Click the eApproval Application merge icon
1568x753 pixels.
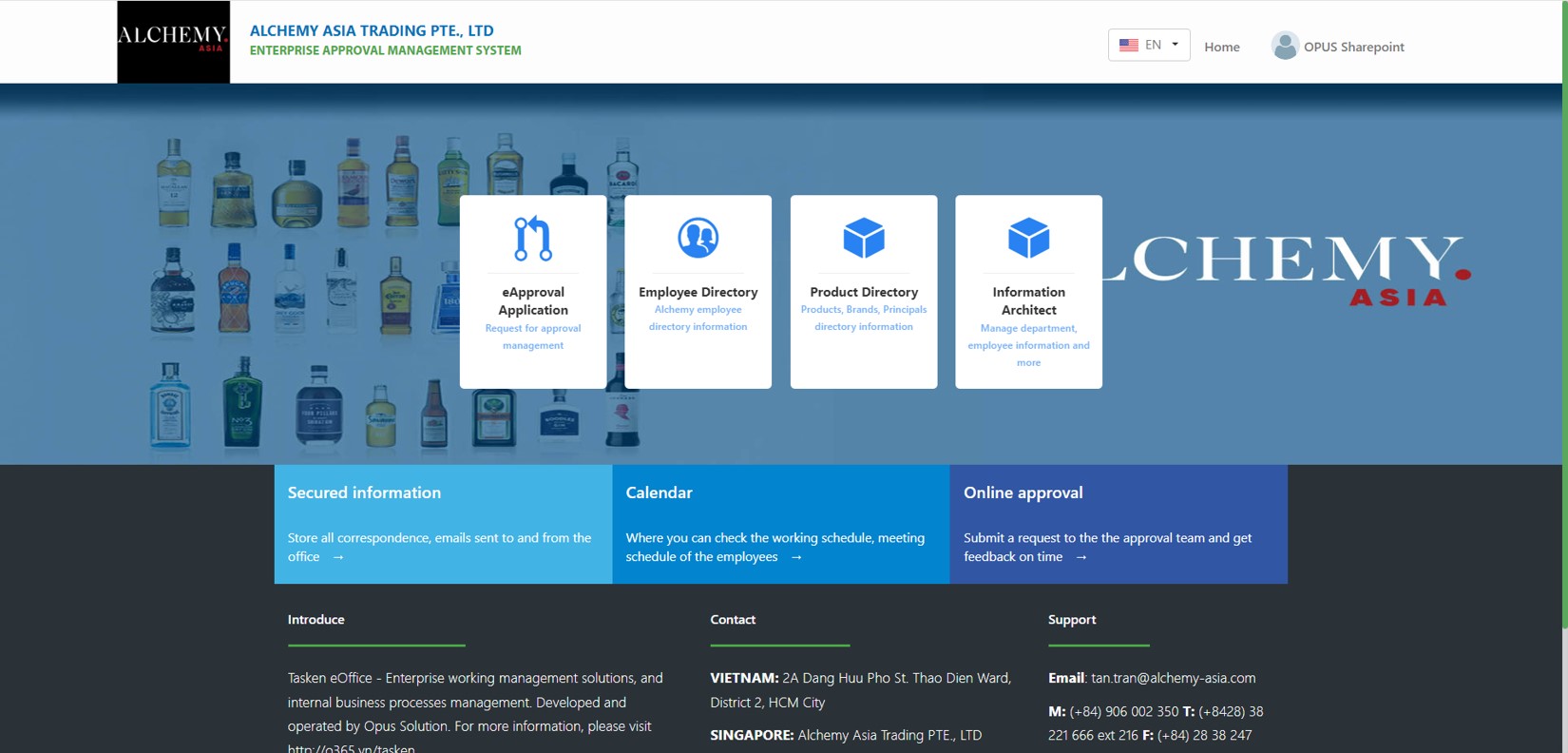click(532, 238)
